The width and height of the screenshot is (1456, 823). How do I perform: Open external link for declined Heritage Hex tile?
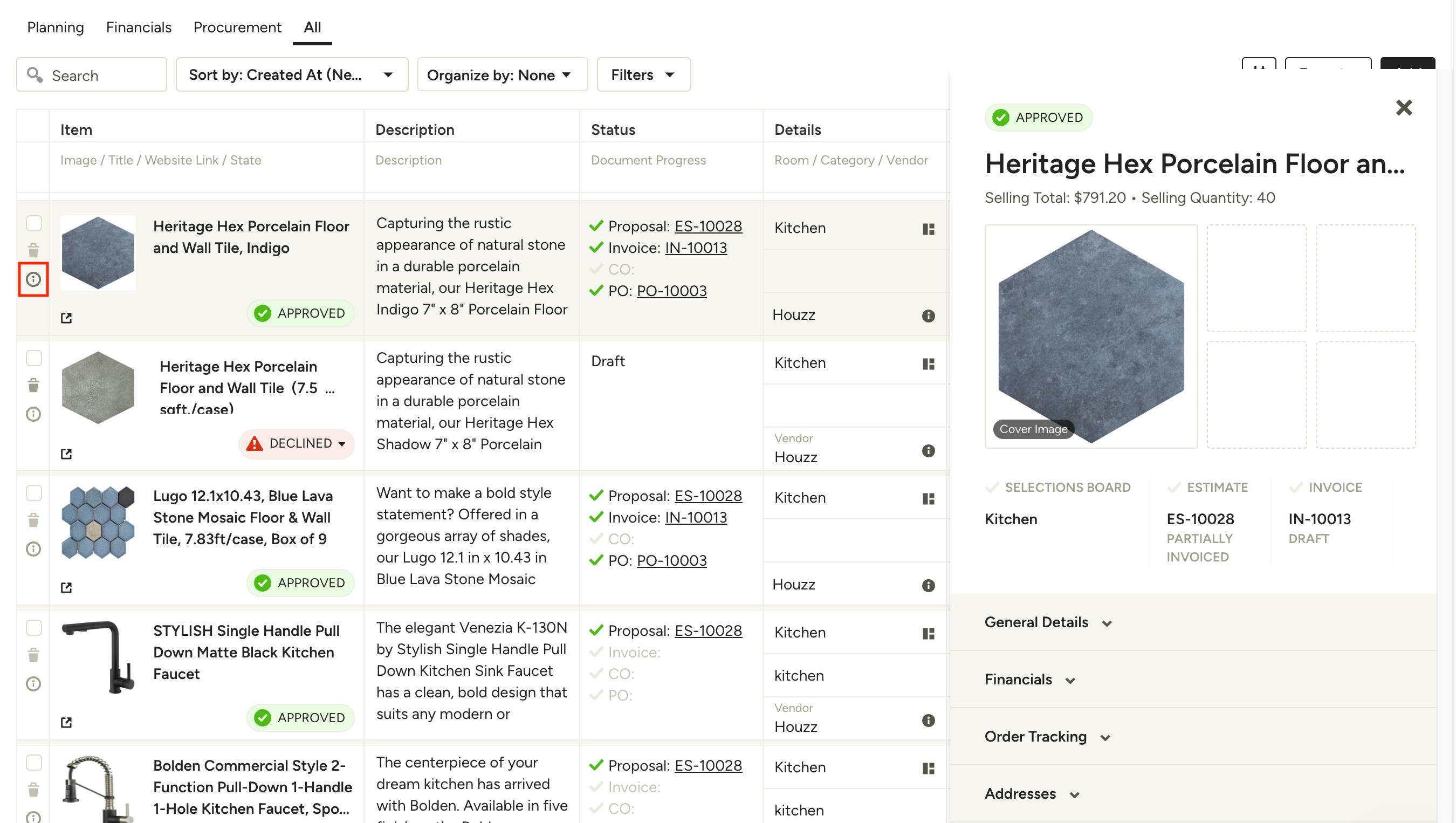pos(66,454)
